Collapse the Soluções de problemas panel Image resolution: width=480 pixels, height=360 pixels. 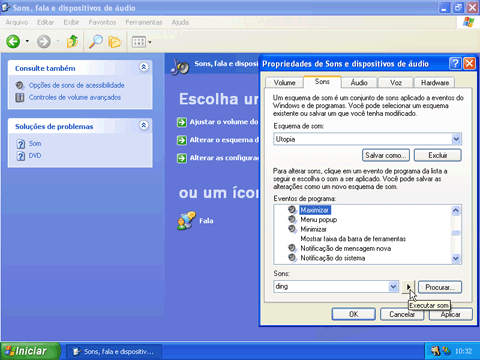click(144, 125)
